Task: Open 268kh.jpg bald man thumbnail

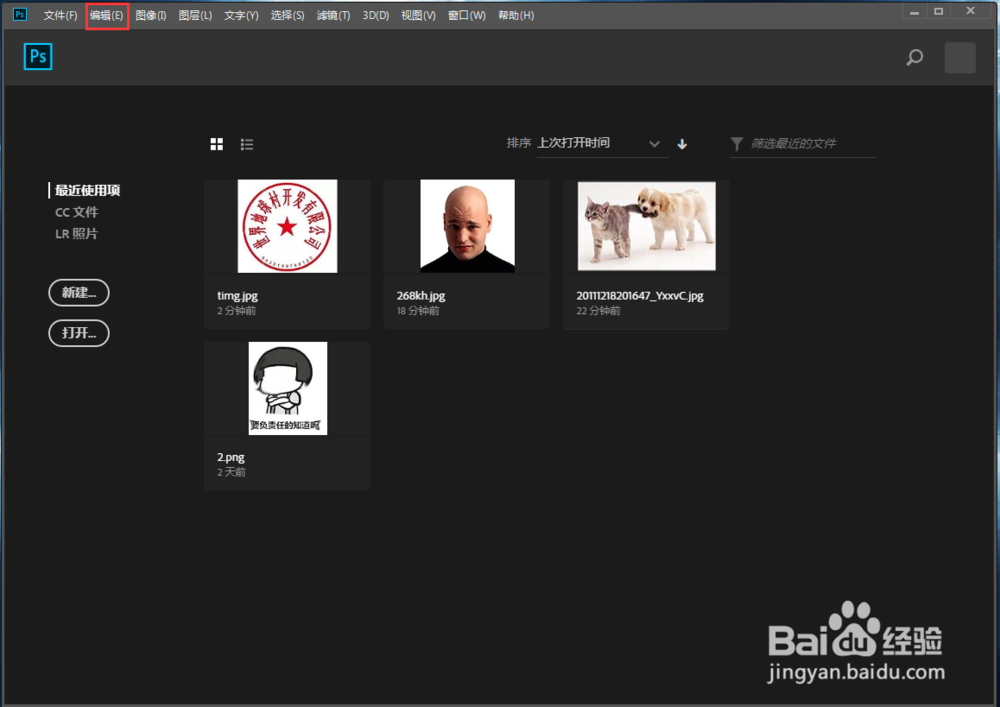Action: click(467, 226)
